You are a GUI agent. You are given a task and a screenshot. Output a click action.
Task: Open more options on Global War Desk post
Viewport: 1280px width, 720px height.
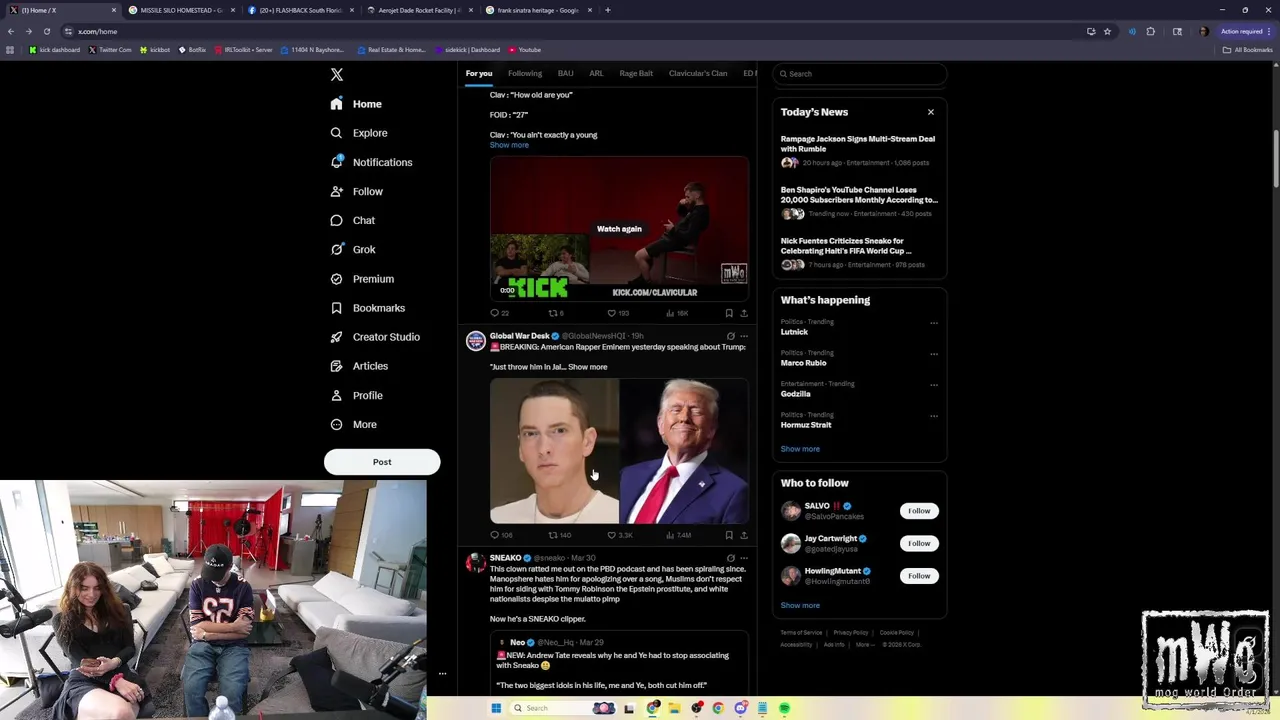click(743, 336)
